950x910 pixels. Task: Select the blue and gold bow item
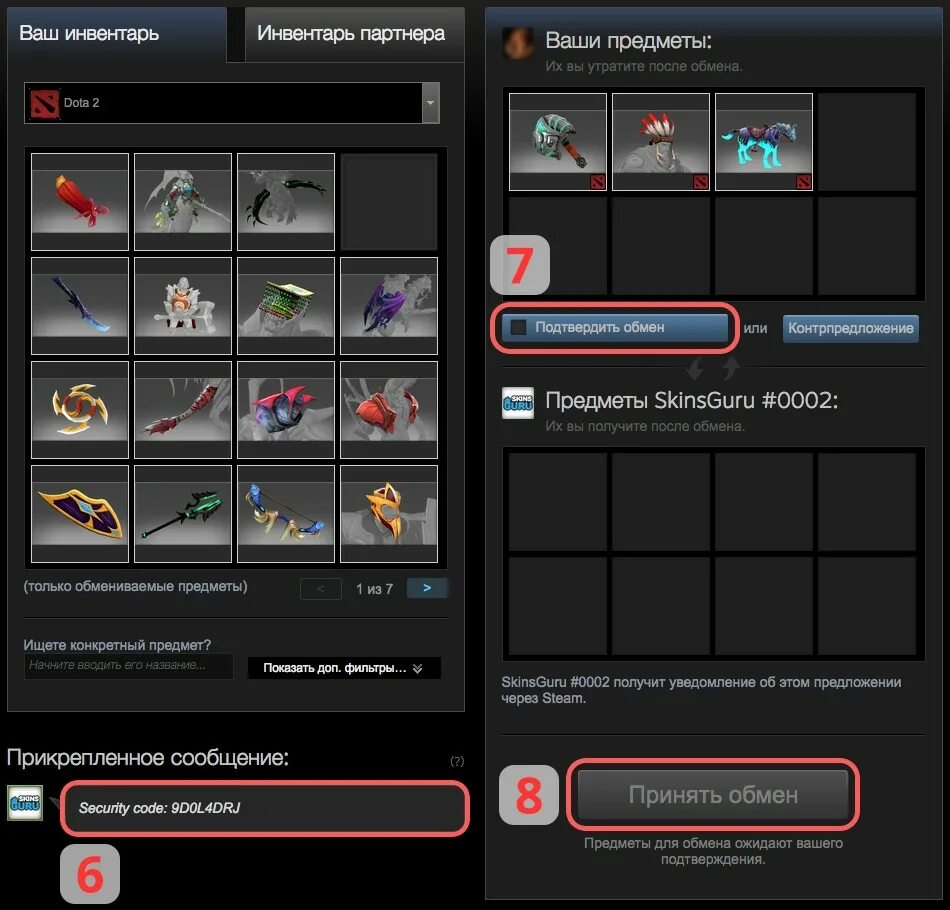click(x=286, y=514)
